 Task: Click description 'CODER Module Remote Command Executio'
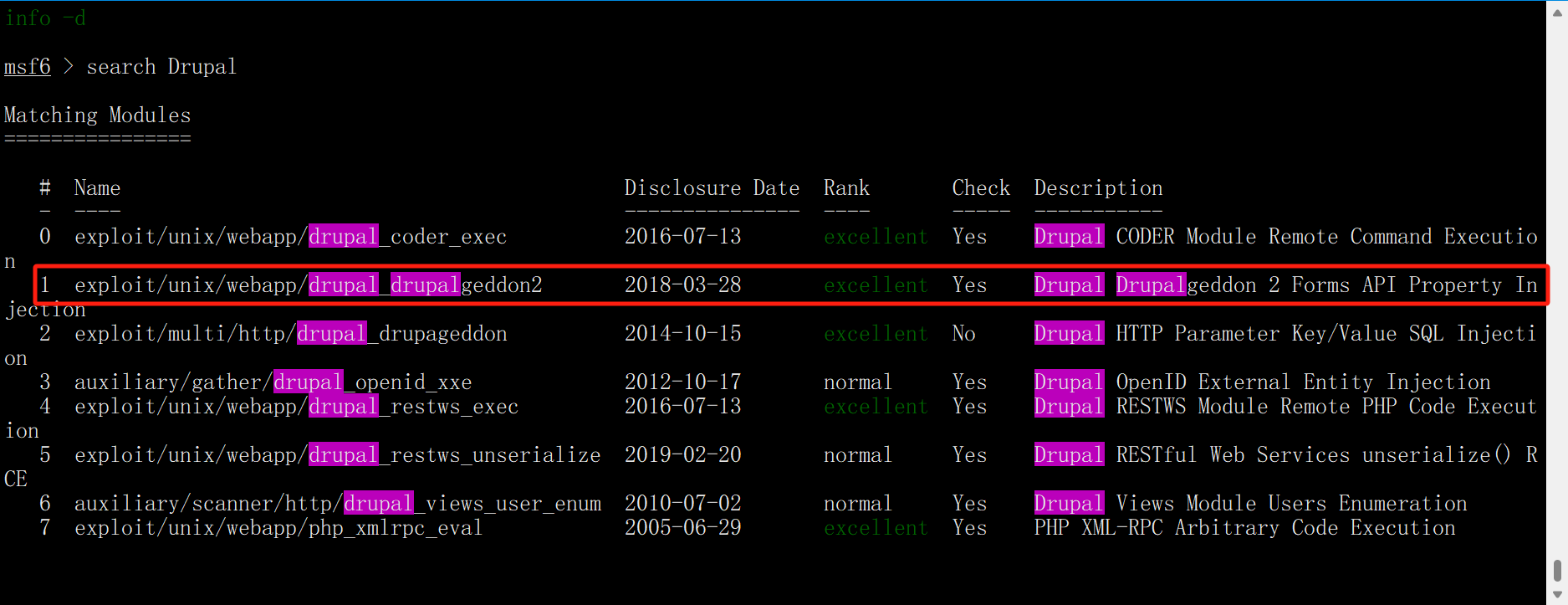point(1326,237)
